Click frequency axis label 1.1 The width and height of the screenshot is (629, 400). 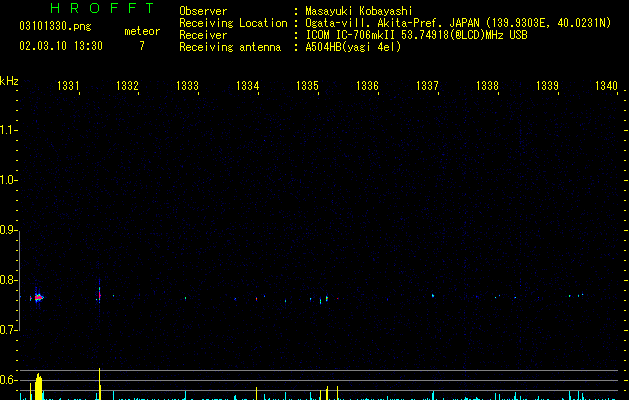8,130
